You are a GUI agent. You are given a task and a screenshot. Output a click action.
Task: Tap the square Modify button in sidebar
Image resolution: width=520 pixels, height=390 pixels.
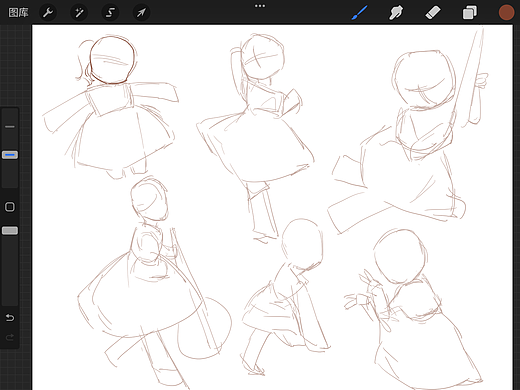pyautogui.click(x=10, y=207)
